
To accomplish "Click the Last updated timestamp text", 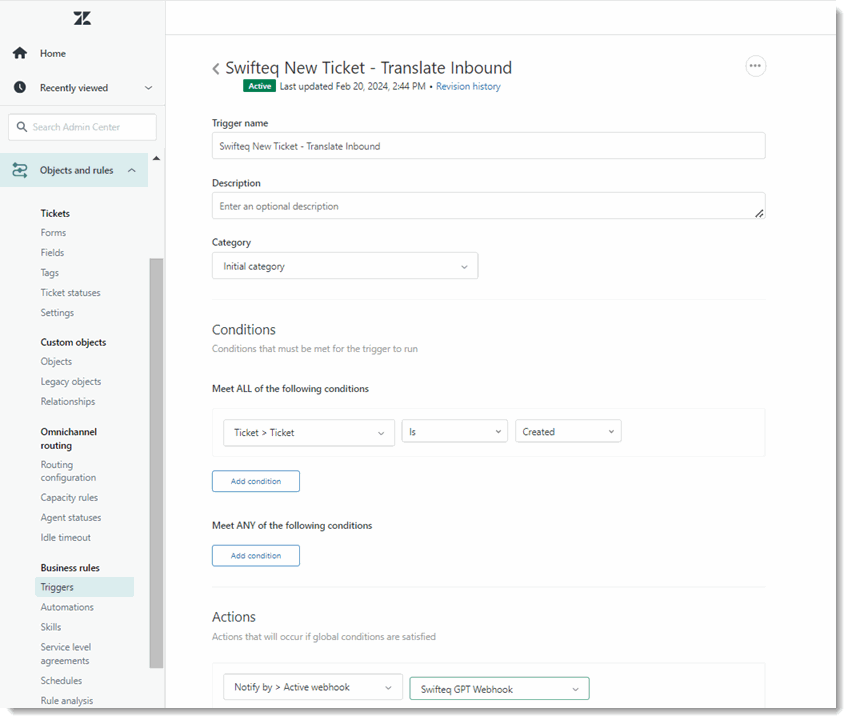I will point(353,86).
